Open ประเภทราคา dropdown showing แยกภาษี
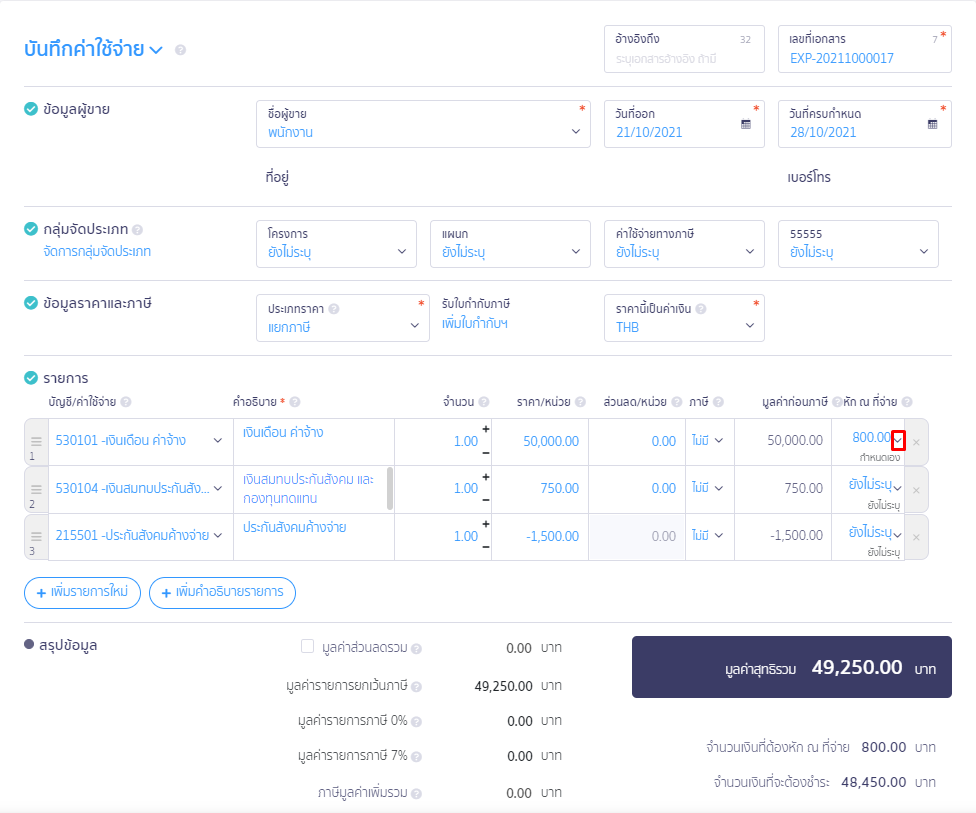Screen dimensions: 976x813 [343, 318]
